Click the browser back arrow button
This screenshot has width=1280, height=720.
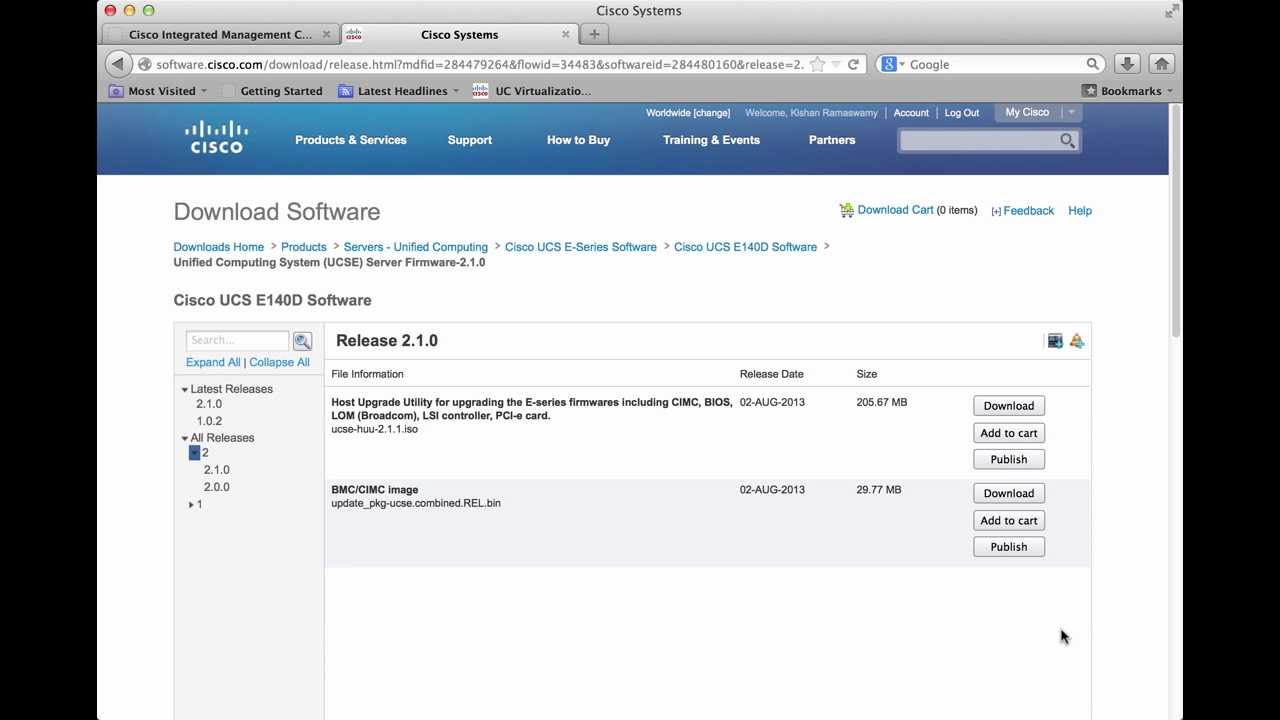point(118,64)
